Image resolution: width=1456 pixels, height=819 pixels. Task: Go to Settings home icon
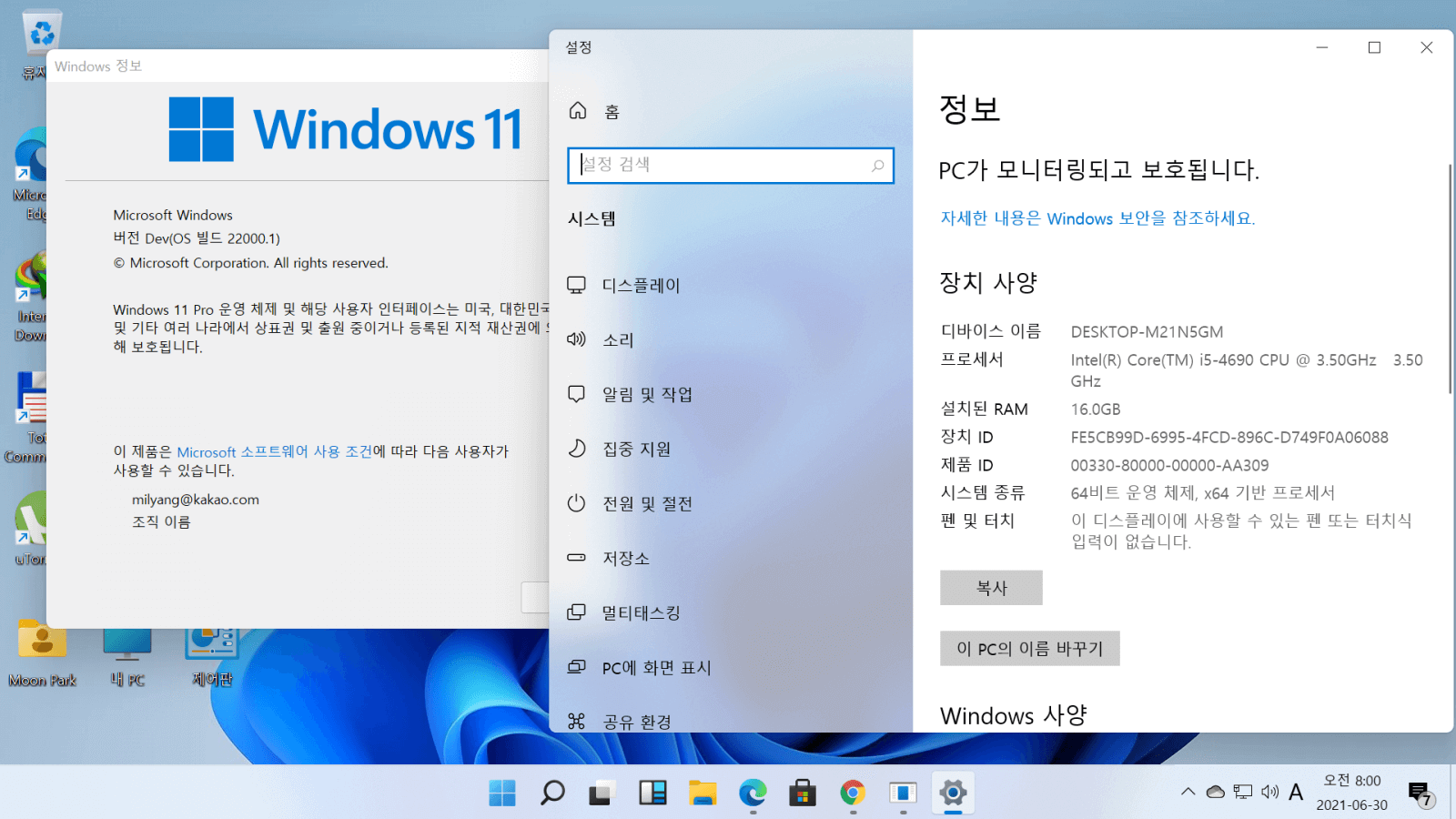click(x=578, y=110)
